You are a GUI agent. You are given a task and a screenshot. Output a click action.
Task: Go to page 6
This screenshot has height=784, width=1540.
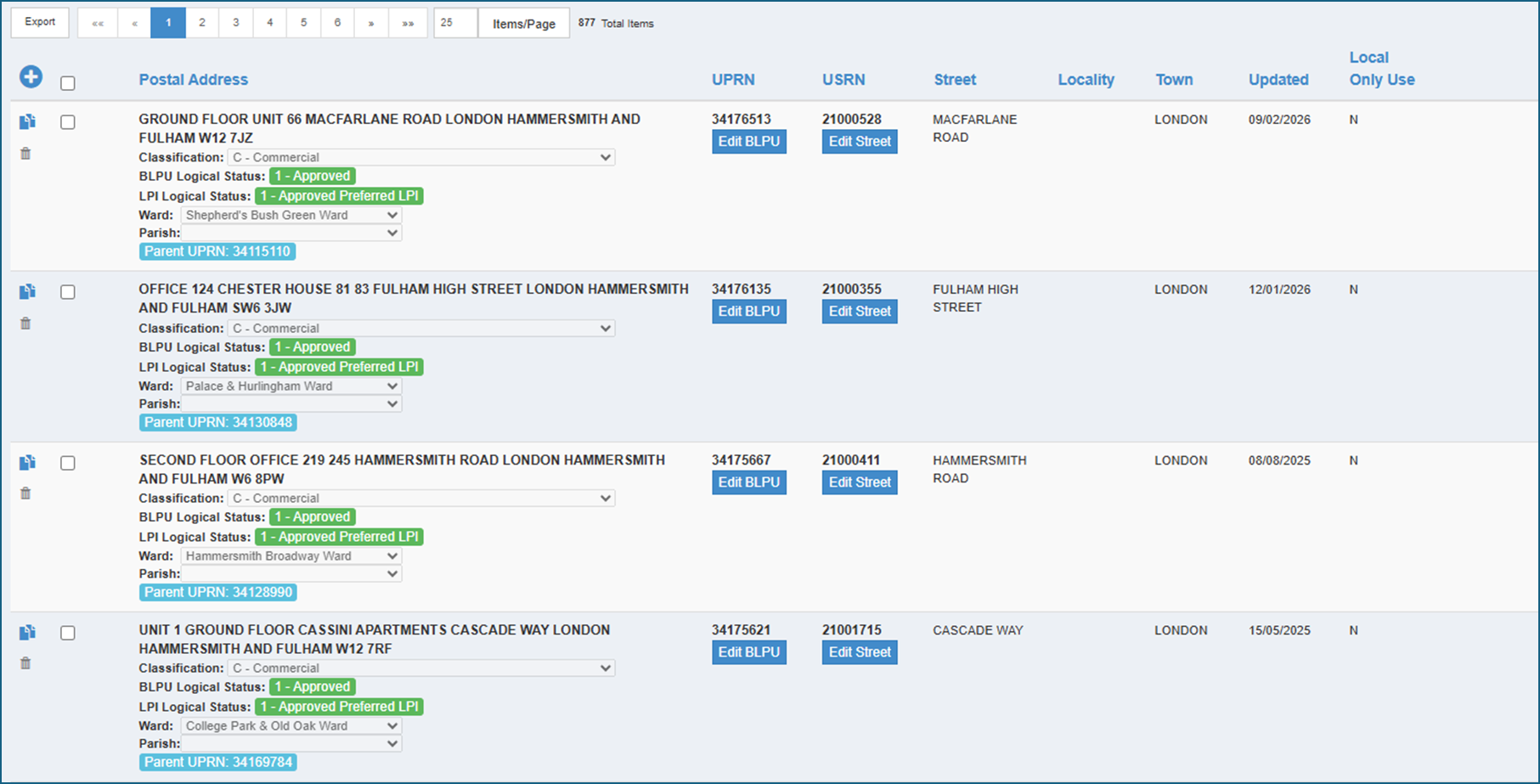338,23
